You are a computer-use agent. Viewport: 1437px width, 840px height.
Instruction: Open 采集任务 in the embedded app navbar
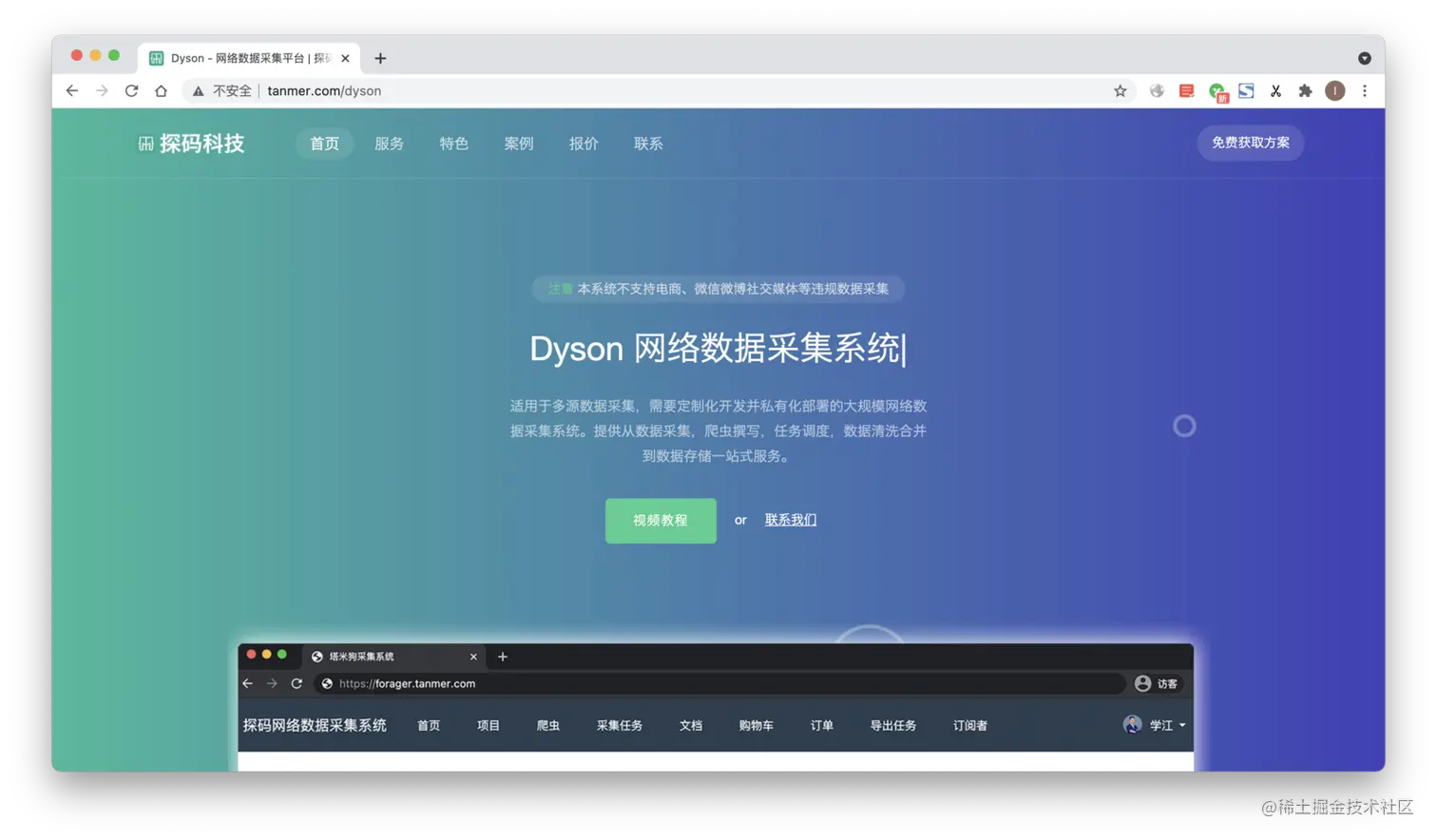tap(620, 725)
